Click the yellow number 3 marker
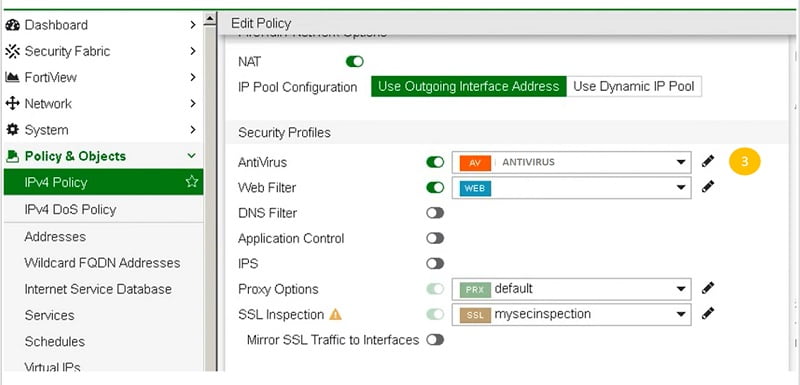800x385 pixels. pyautogui.click(x=744, y=162)
